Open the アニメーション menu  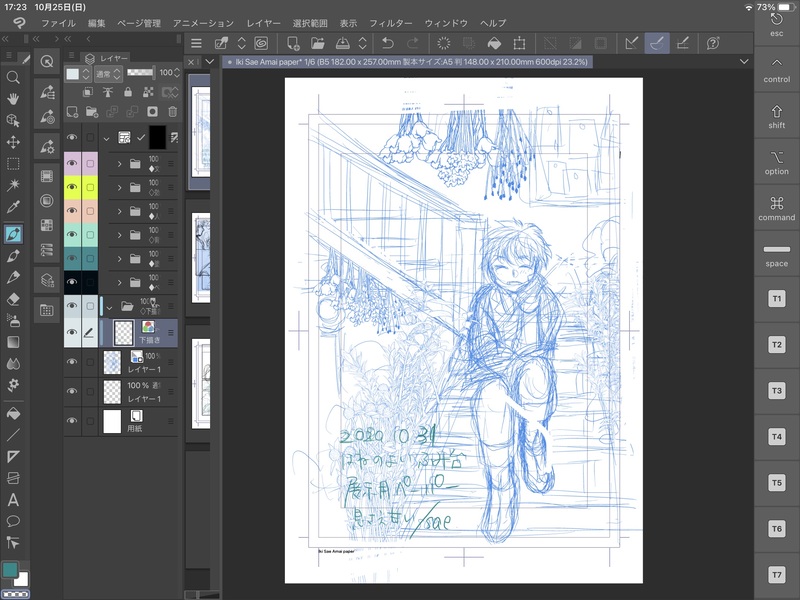tap(203, 23)
